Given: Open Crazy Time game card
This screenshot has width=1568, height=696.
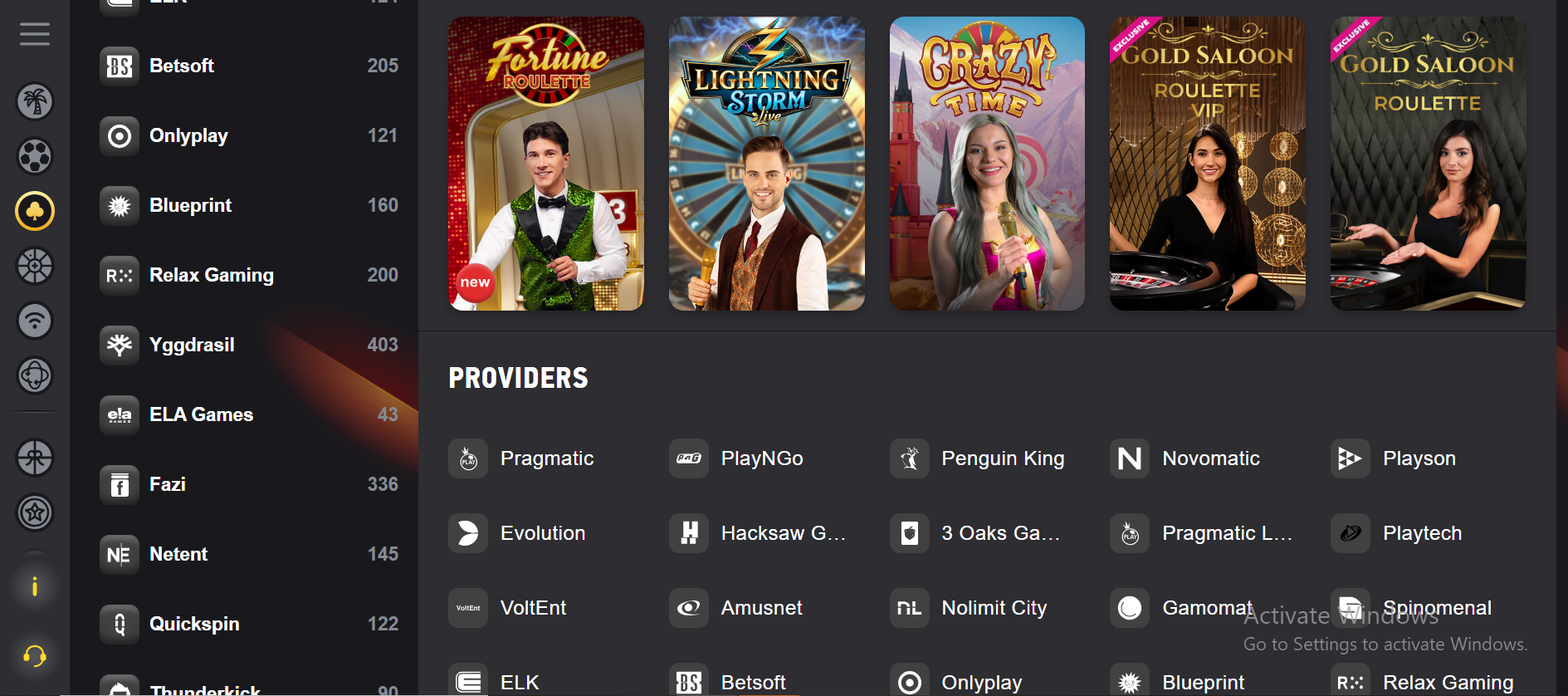Looking at the screenshot, I should 987,164.
